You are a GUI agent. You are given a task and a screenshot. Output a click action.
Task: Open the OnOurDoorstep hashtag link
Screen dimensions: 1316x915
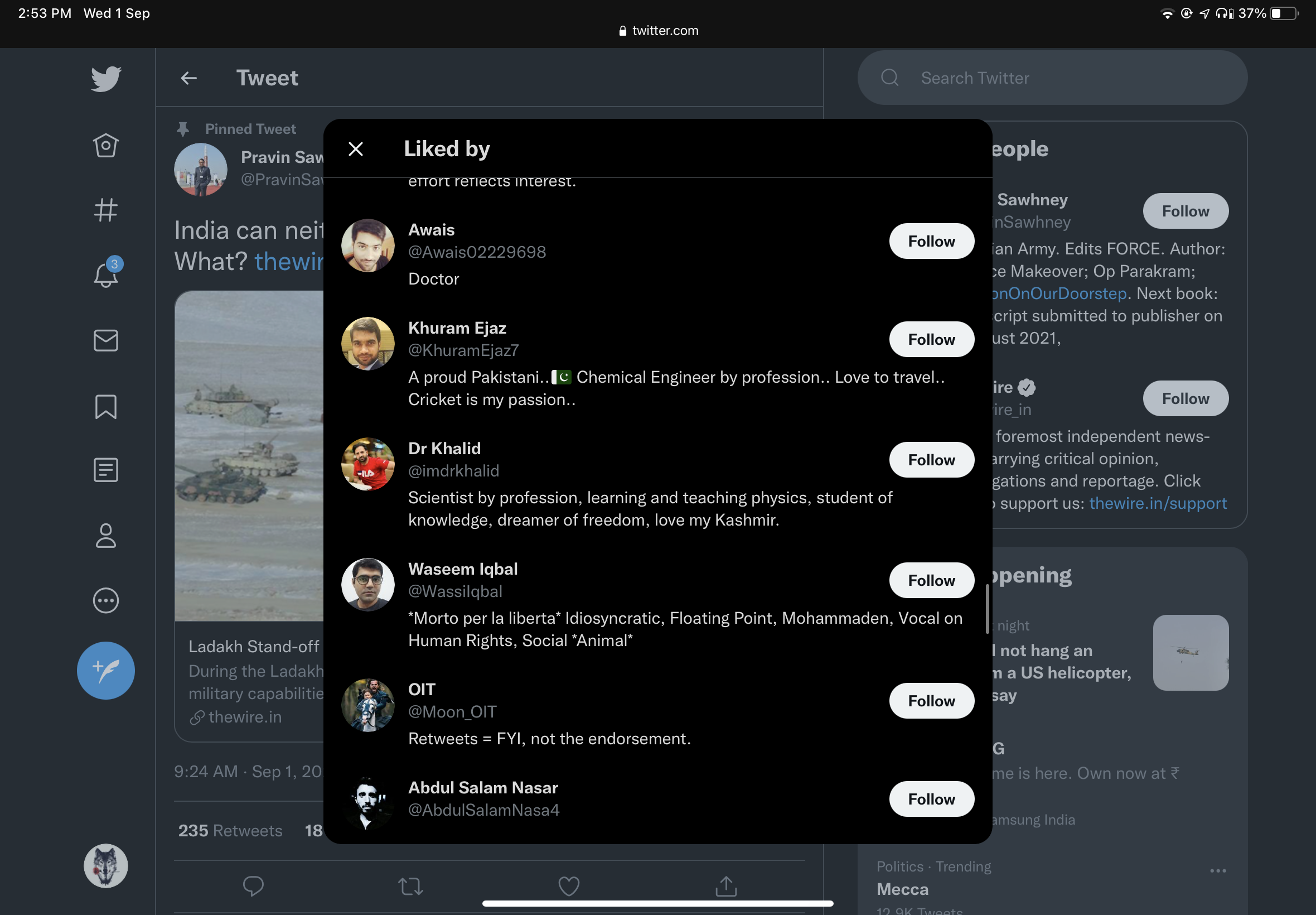point(1059,293)
